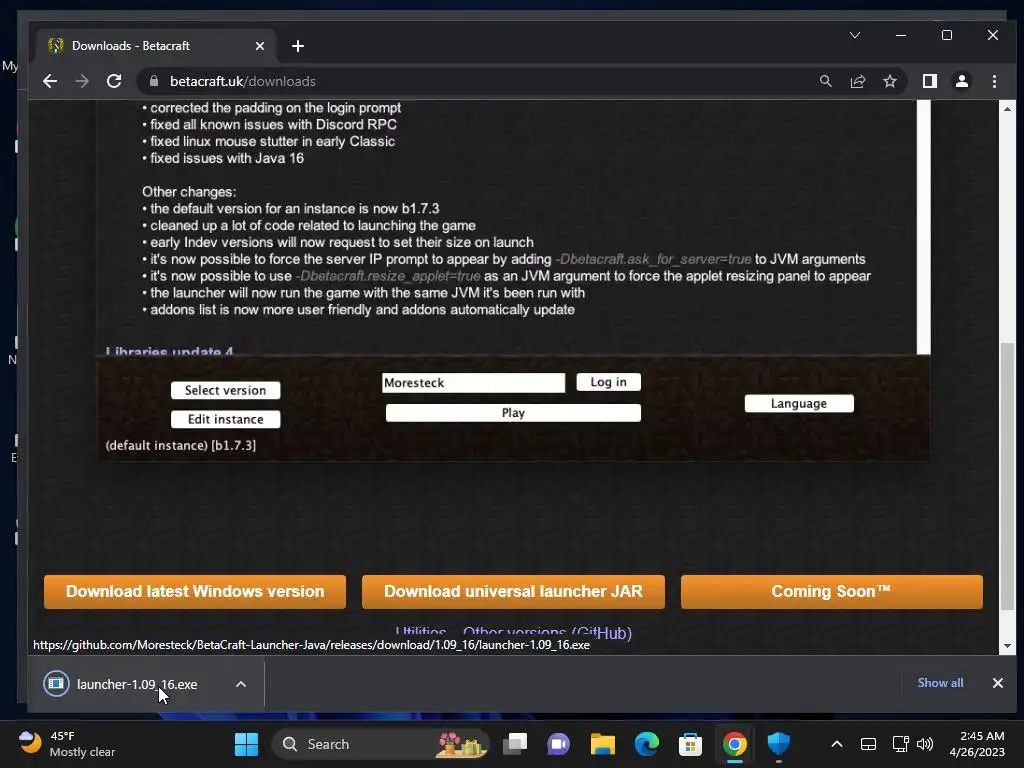Click the page scrollbar thumb
The image size is (1024, 768).
click(1007, 475)
